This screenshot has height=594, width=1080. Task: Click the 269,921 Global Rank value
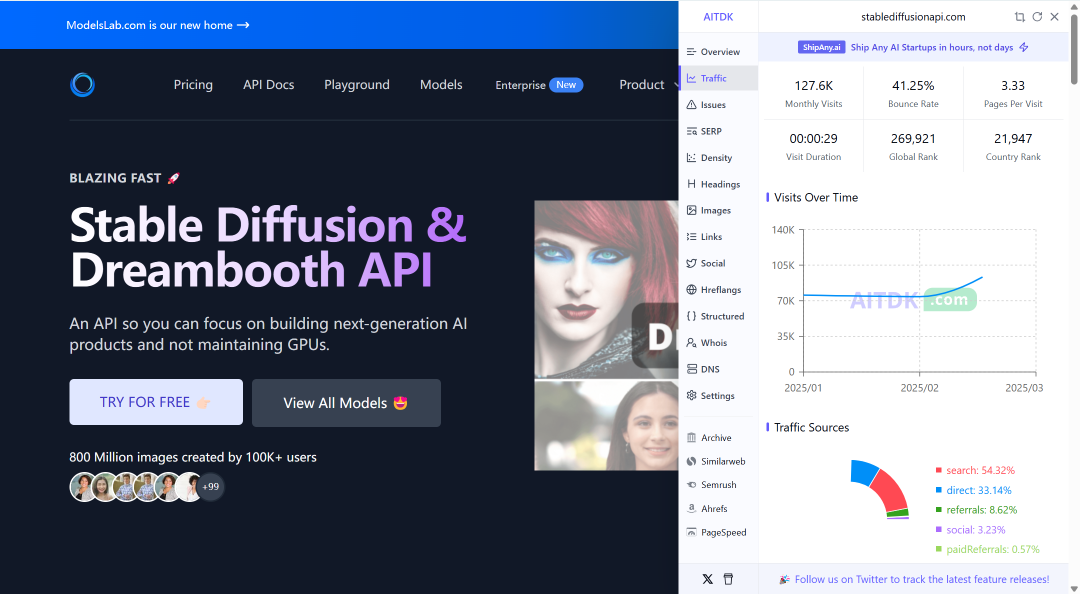click(x=913, y=139)
